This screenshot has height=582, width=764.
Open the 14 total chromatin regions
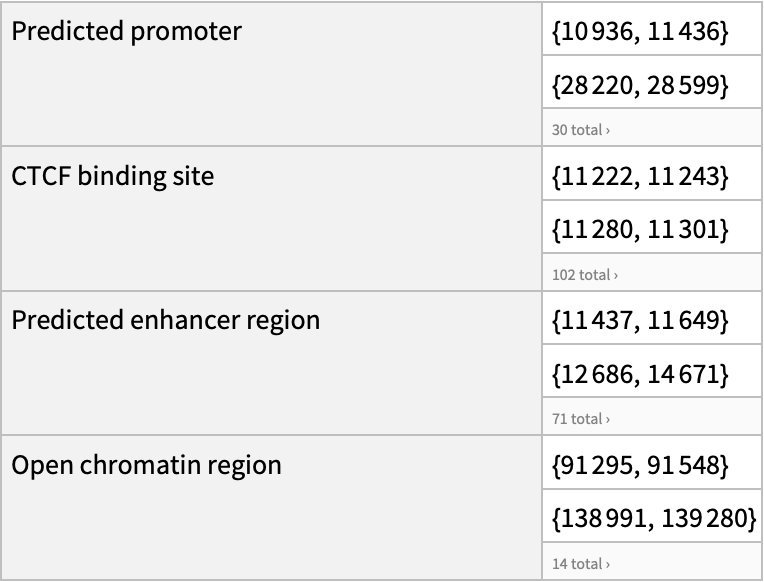pos(580,564)
